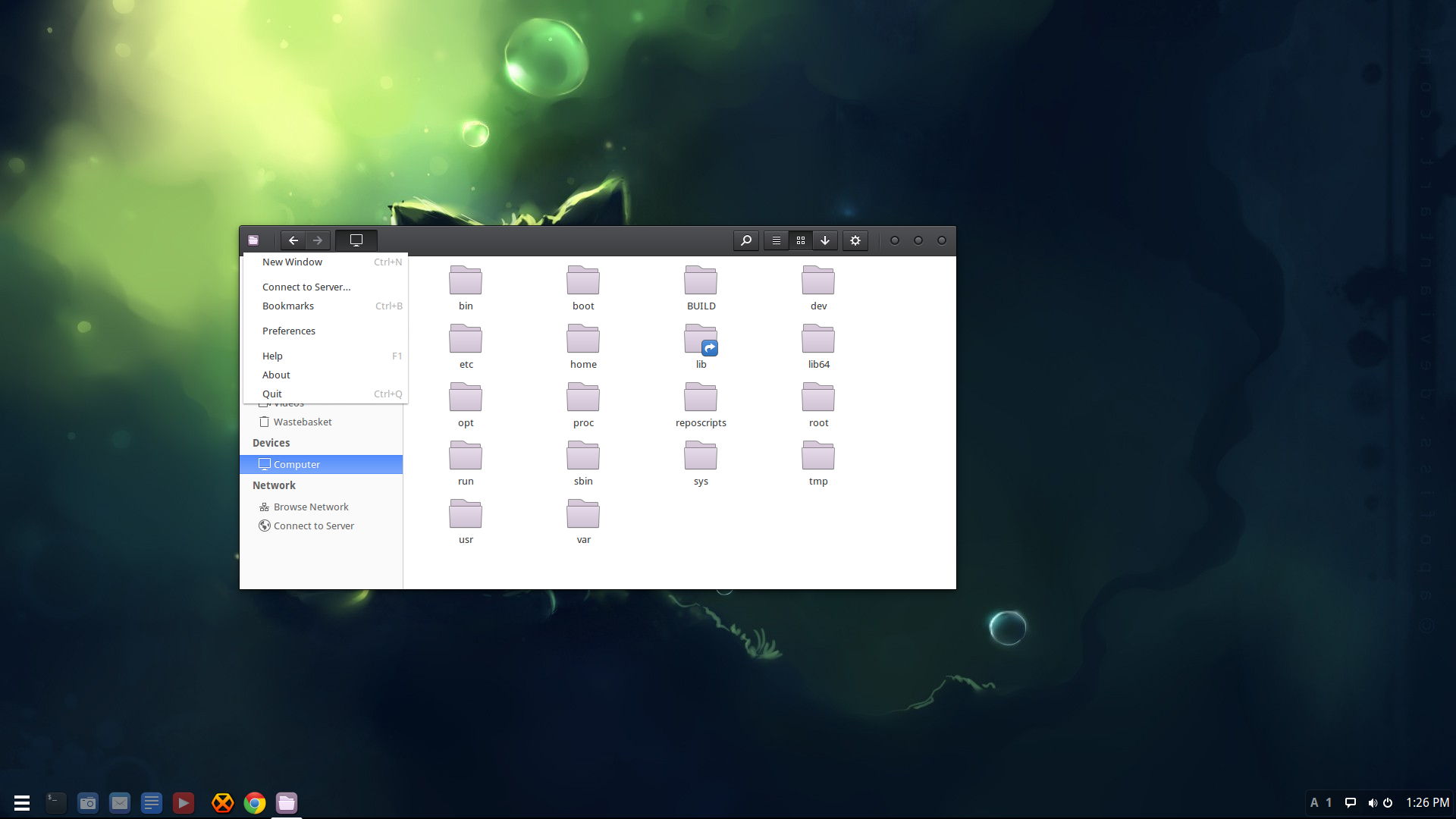Select the opt folder icon
The height and width of the screenshot is (819, 1456).
466,397
